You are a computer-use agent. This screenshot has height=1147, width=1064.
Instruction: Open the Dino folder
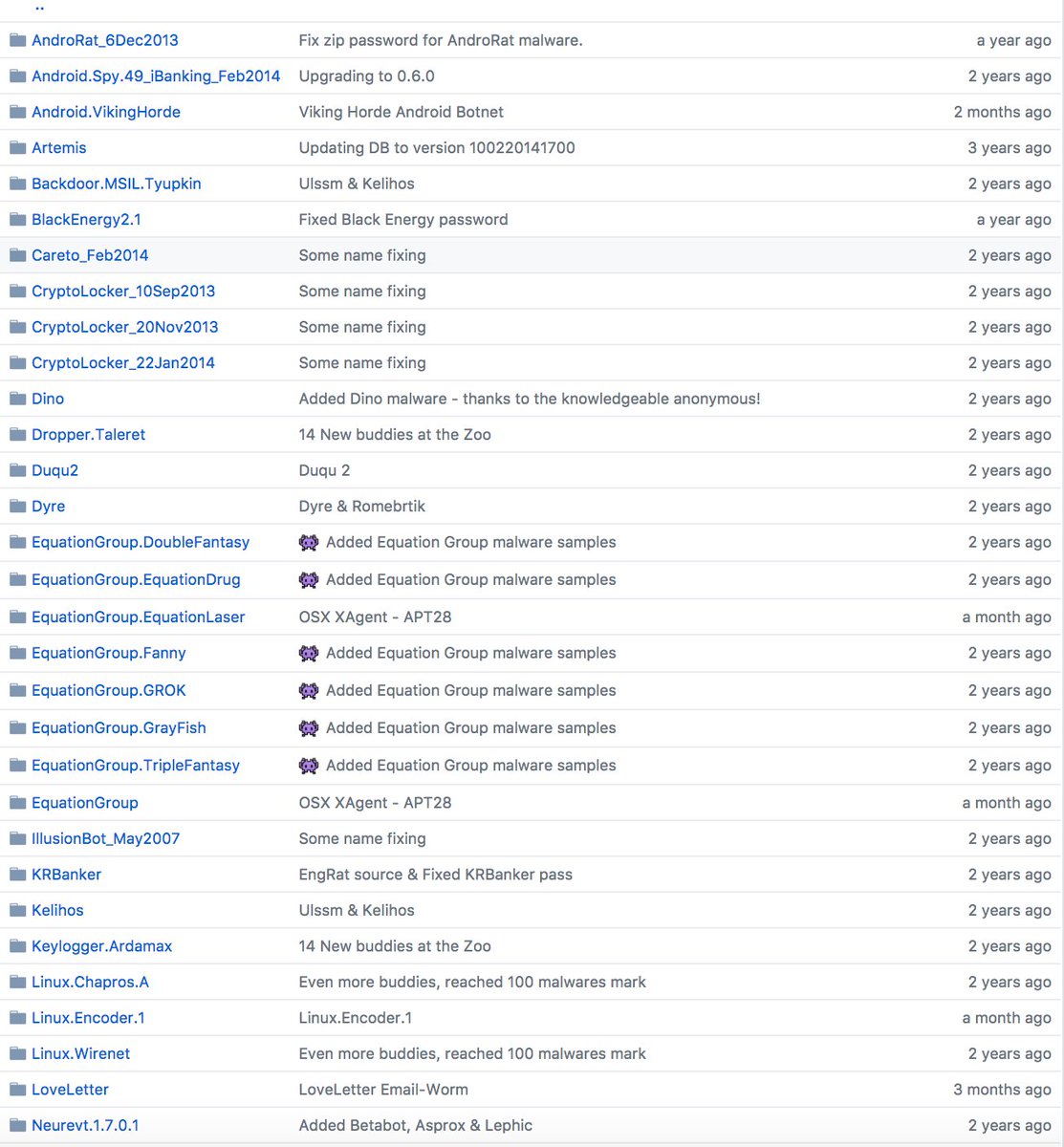pyautogui.click(x=48, y=399)
